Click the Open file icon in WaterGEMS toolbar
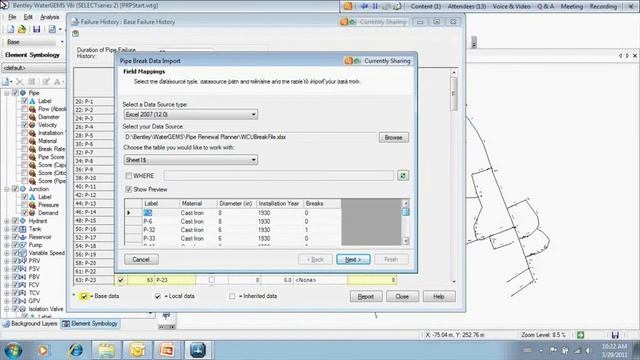The image size is (640, 360). pos(22,29)
